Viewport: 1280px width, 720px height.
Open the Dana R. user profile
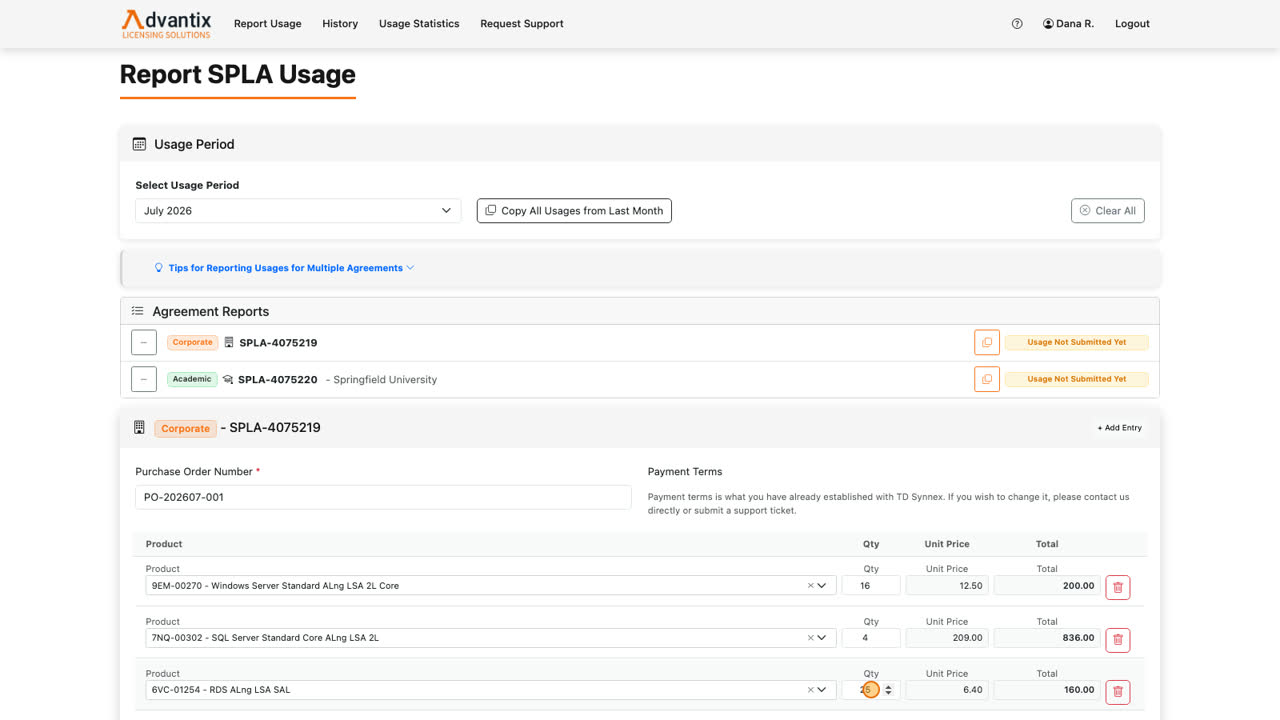(1068, 24)
